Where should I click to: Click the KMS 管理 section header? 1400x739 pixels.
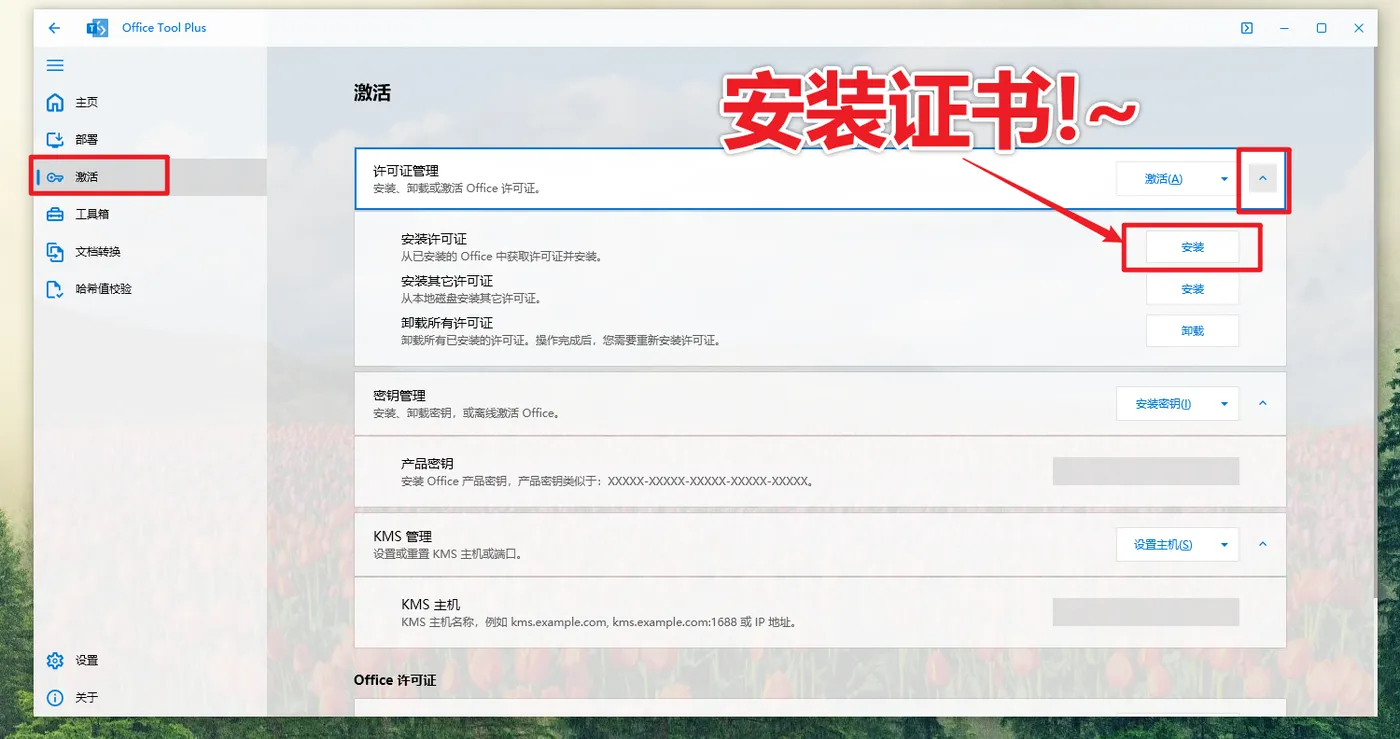point(820,545)
